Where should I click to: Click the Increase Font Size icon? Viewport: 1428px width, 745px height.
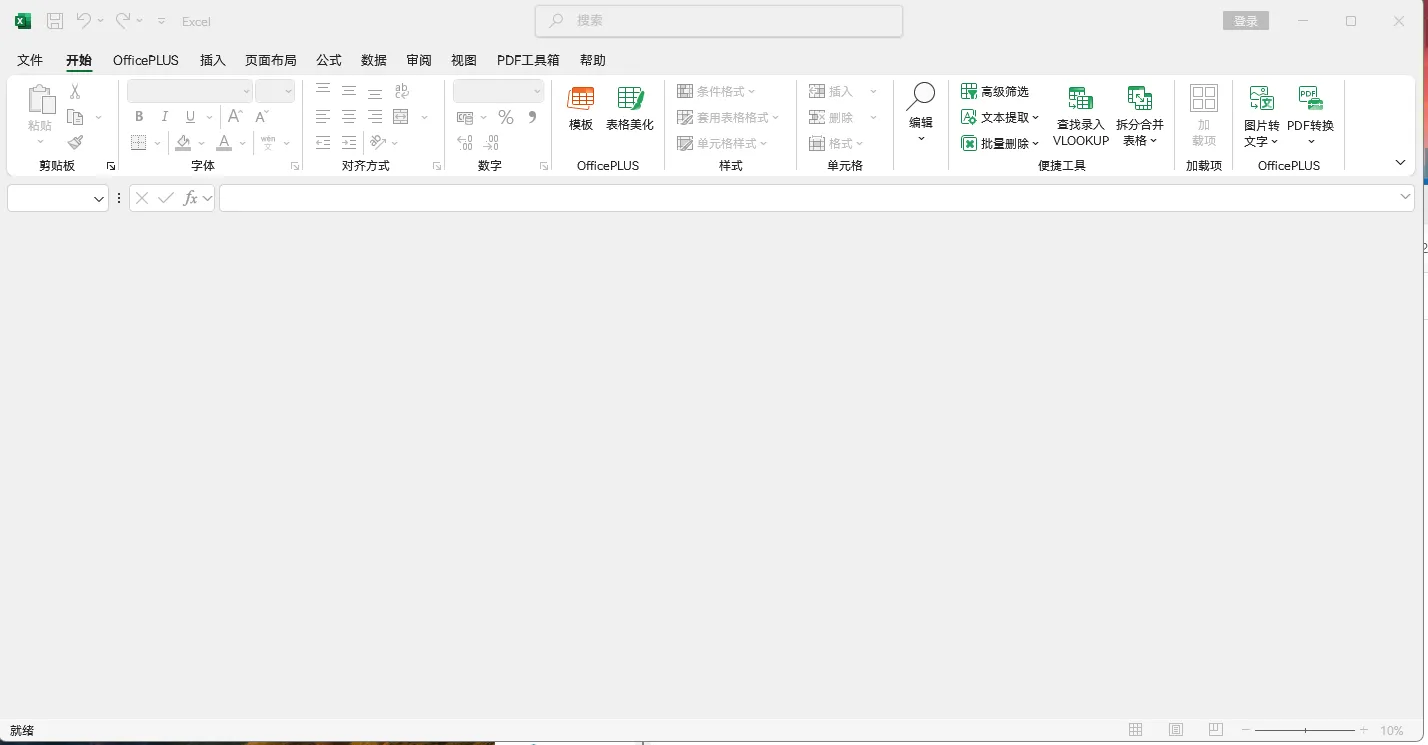(235, 117)
